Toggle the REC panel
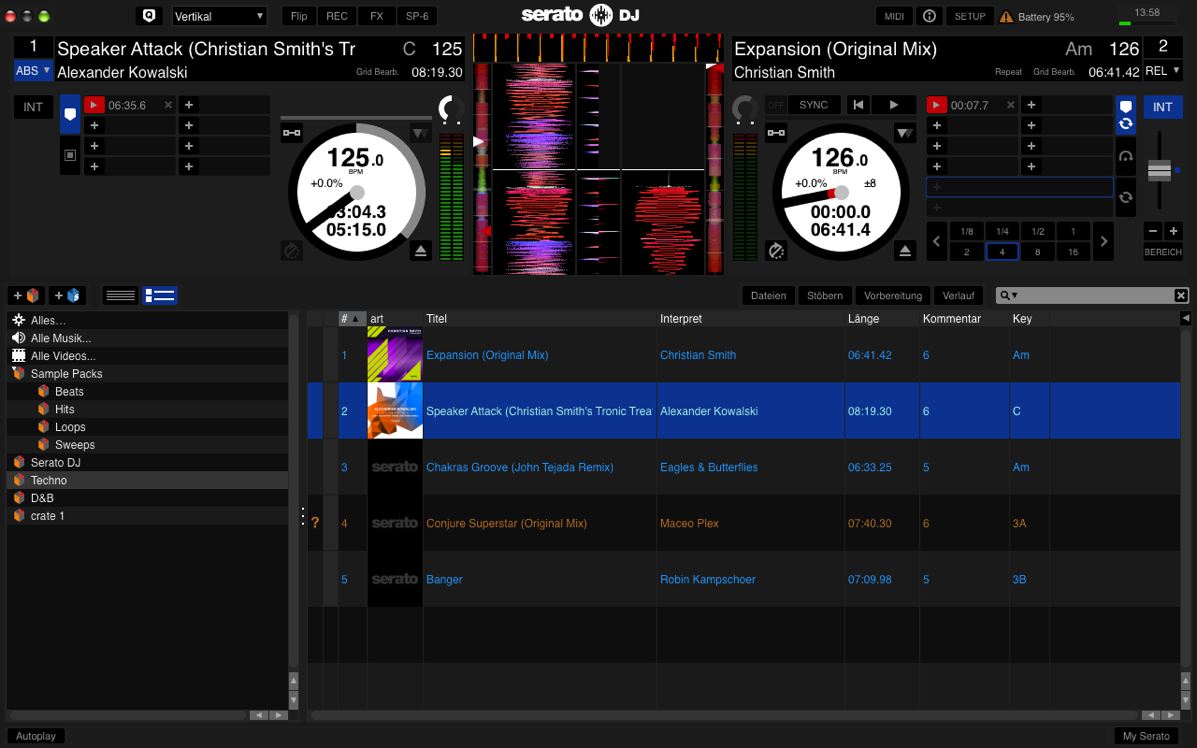This screenshot has width=1197, height=748. 337,16
